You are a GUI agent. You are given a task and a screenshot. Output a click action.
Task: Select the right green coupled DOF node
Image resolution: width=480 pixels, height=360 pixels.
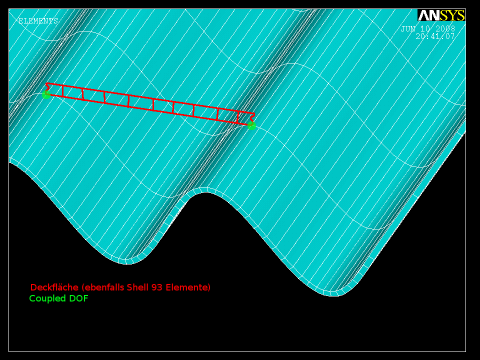[x=252, y=125]
